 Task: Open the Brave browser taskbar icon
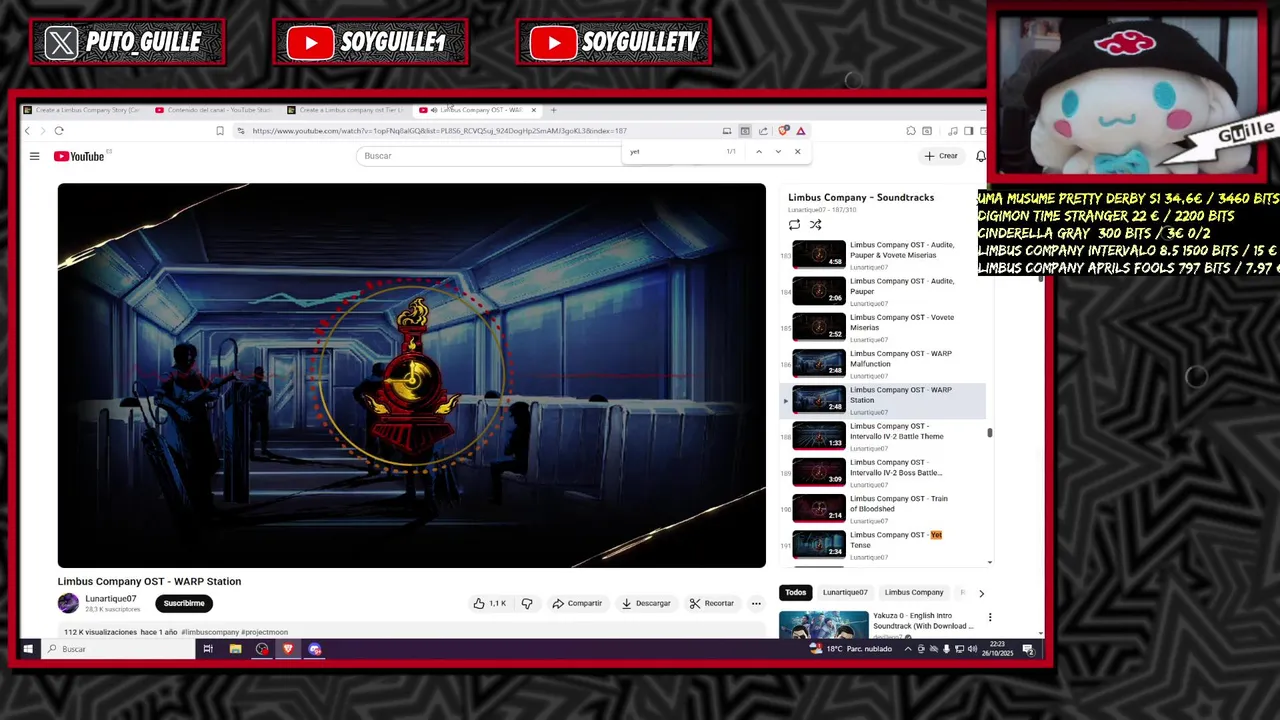pyautogui.click(x=288, y=649)
